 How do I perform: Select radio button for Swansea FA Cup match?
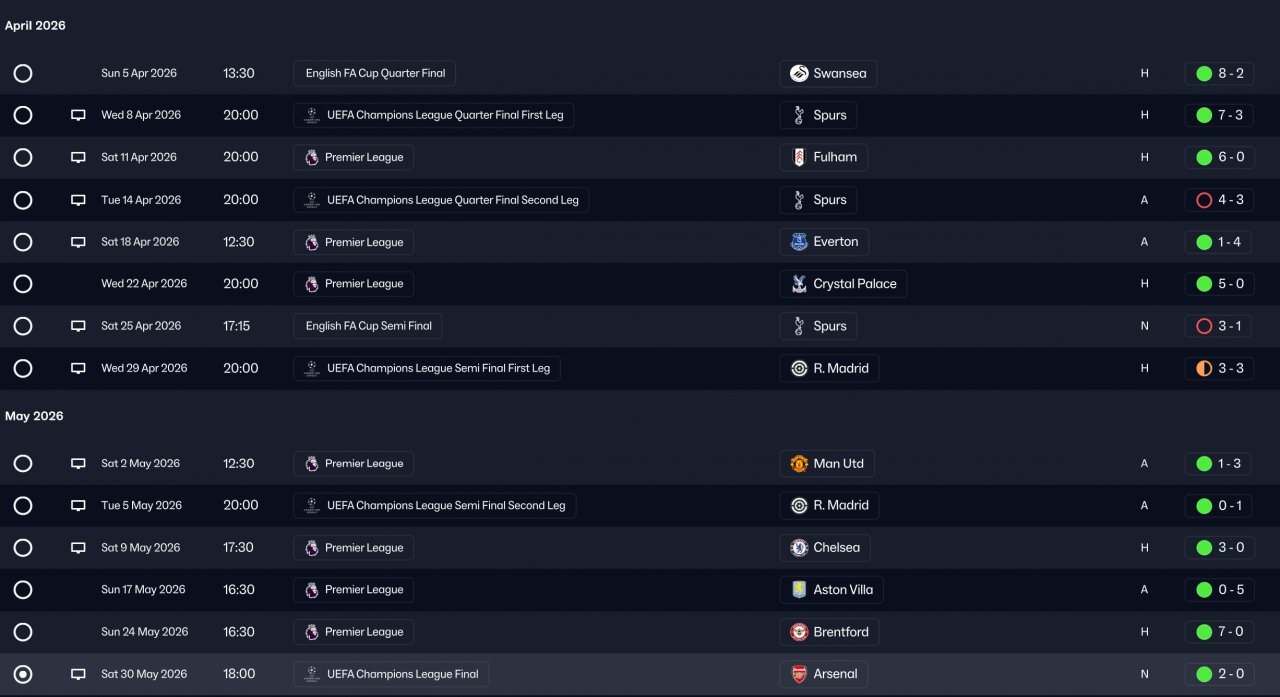click(23, 73)
